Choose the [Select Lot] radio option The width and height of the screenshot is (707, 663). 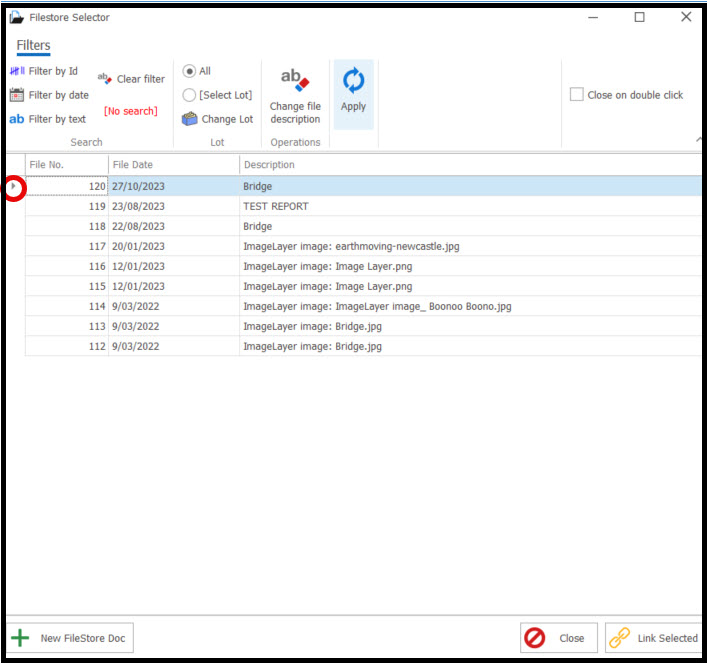[x=189, y=95]
